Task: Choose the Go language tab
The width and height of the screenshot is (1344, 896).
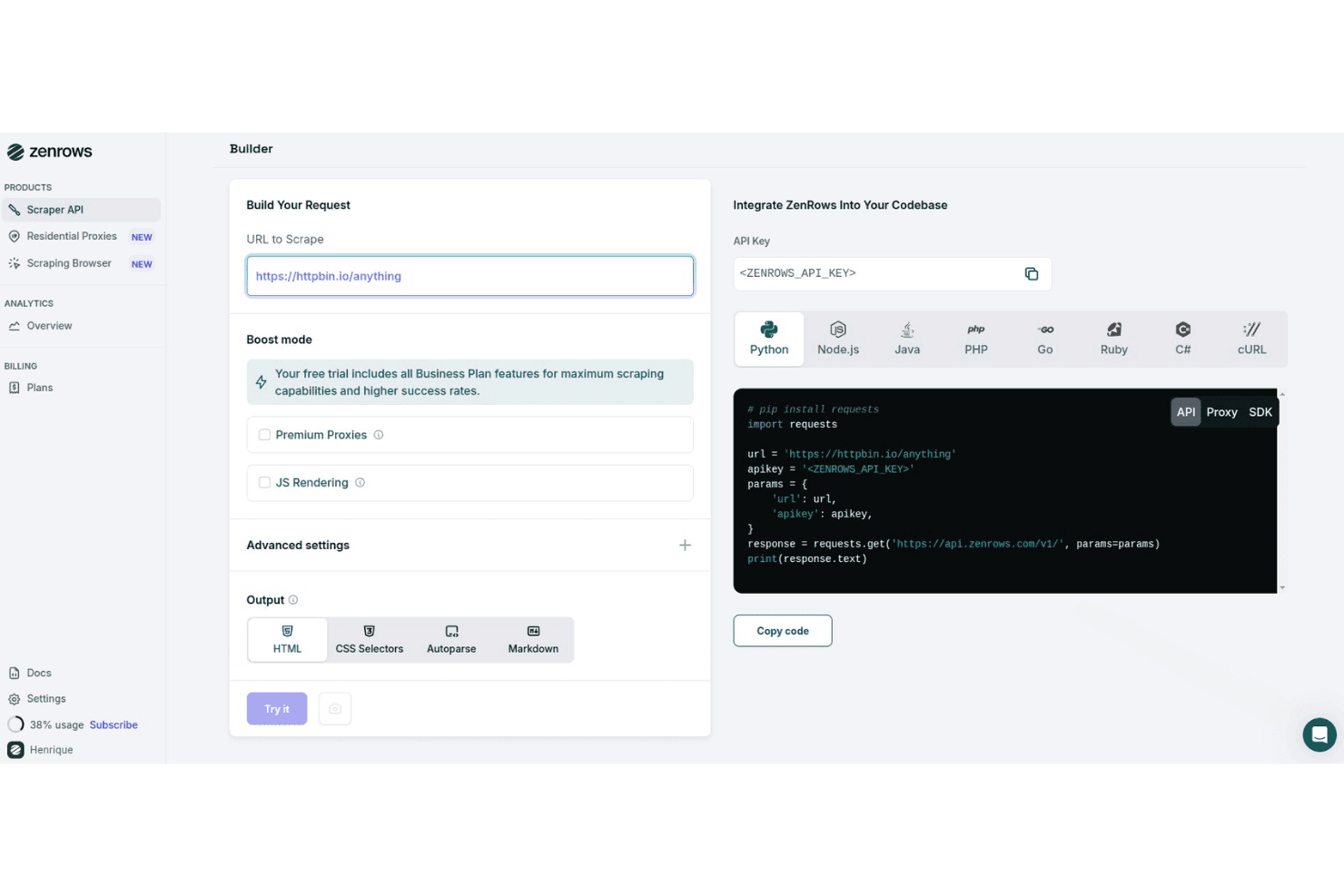Action: tap(1045, 340)
